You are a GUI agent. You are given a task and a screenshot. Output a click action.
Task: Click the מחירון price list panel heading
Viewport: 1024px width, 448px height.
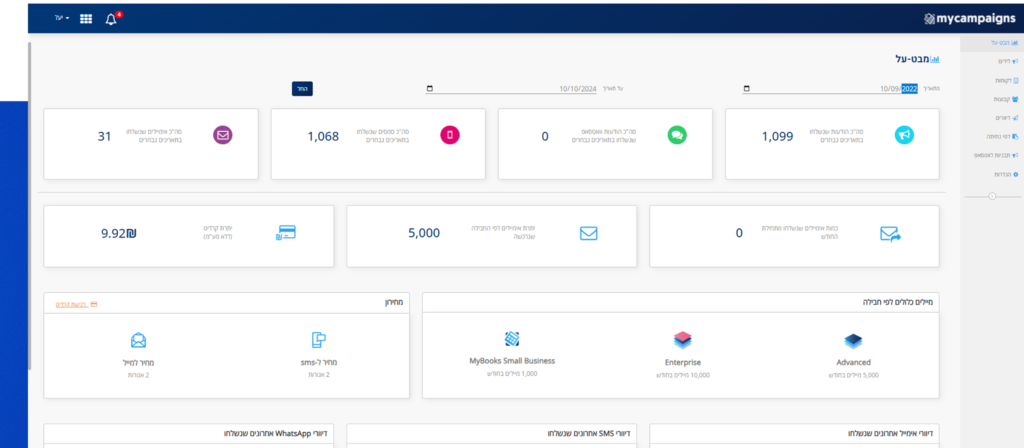tap(394, 303)
